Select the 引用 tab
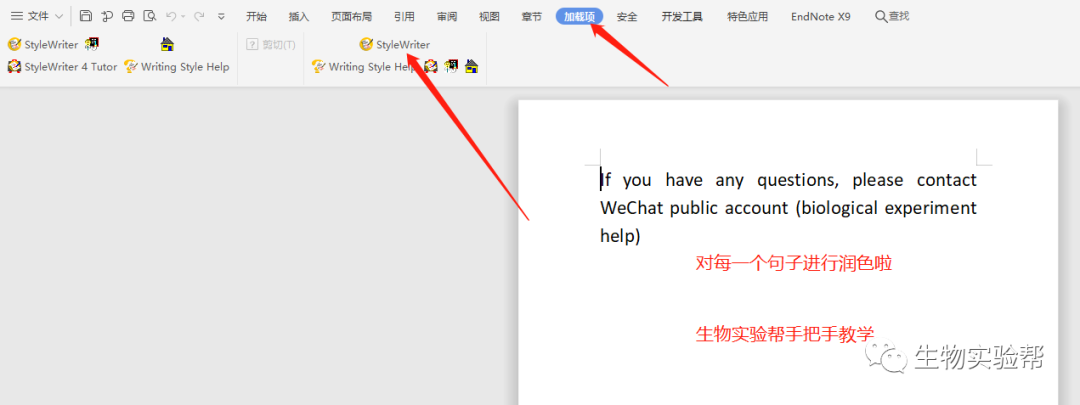The height and width of the screenshot is (405, 1080). tap(404, 17)
